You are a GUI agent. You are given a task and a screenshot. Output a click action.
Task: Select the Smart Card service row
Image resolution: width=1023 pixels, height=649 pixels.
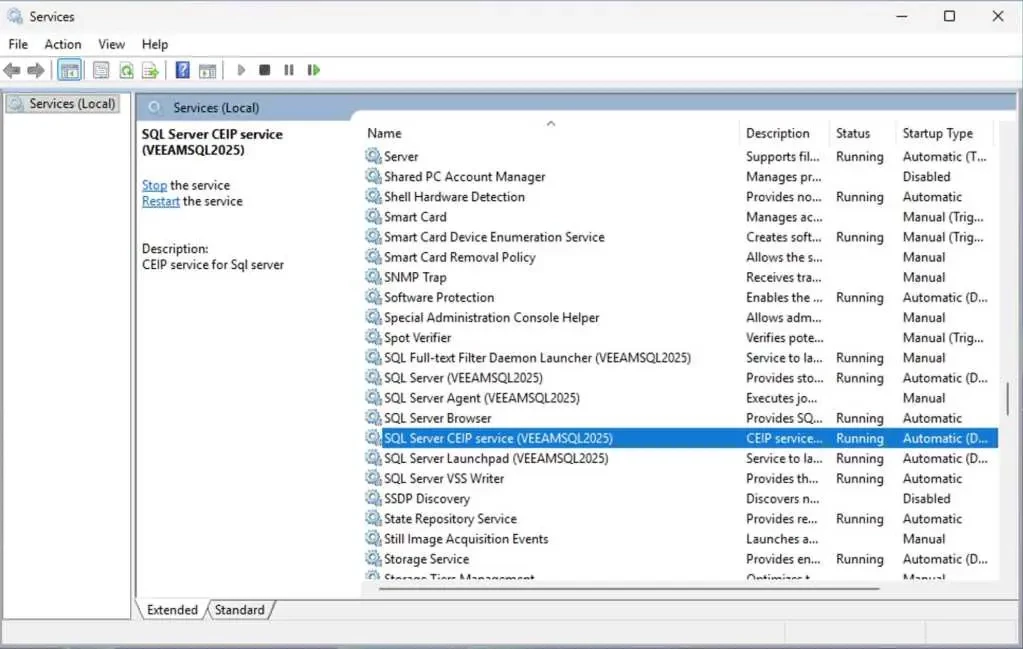[680, 217]
